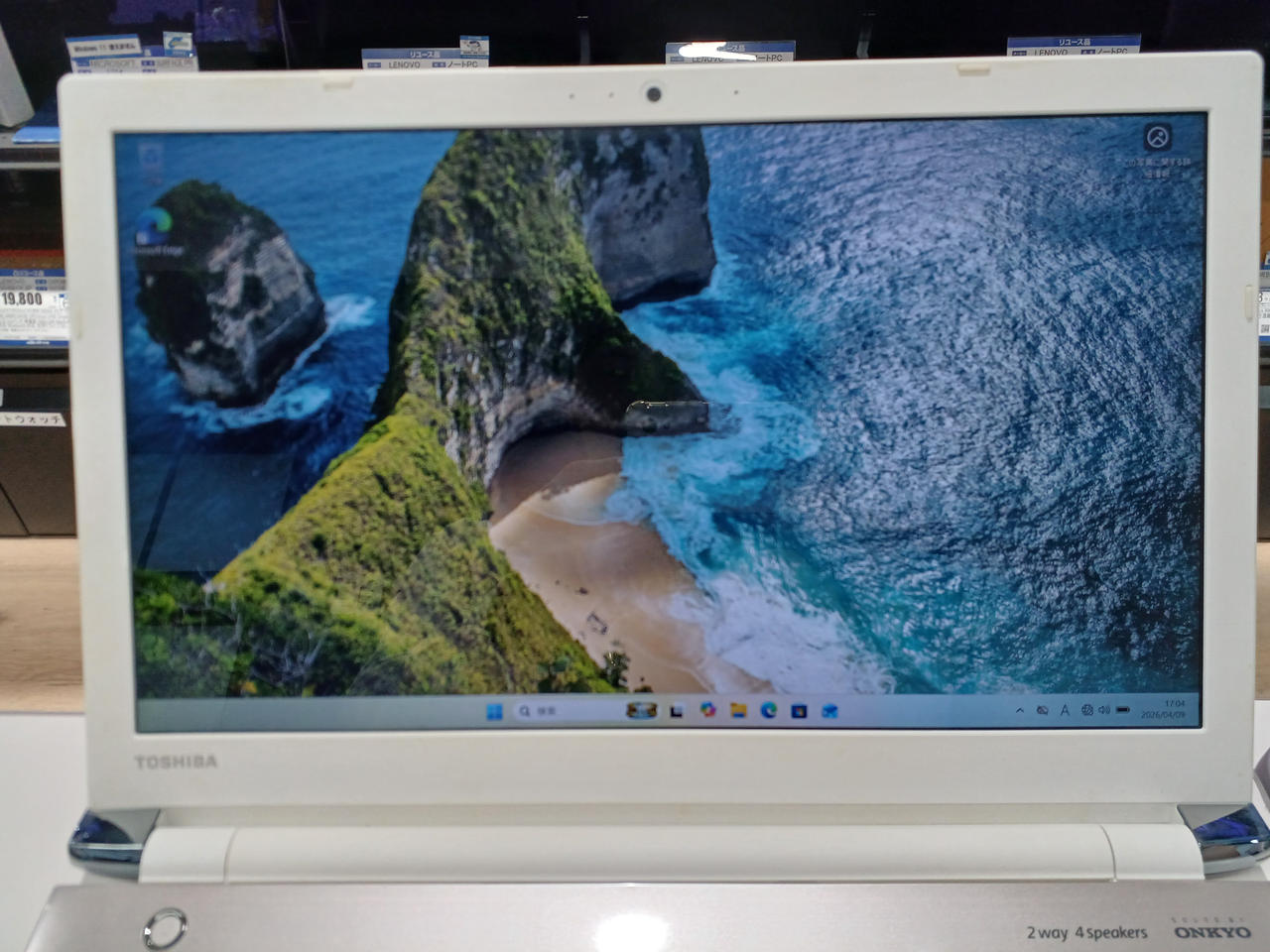Open the Mail app in the taskbar
The width and height of the screenshot is (1270, 952).
coord(830,711)
